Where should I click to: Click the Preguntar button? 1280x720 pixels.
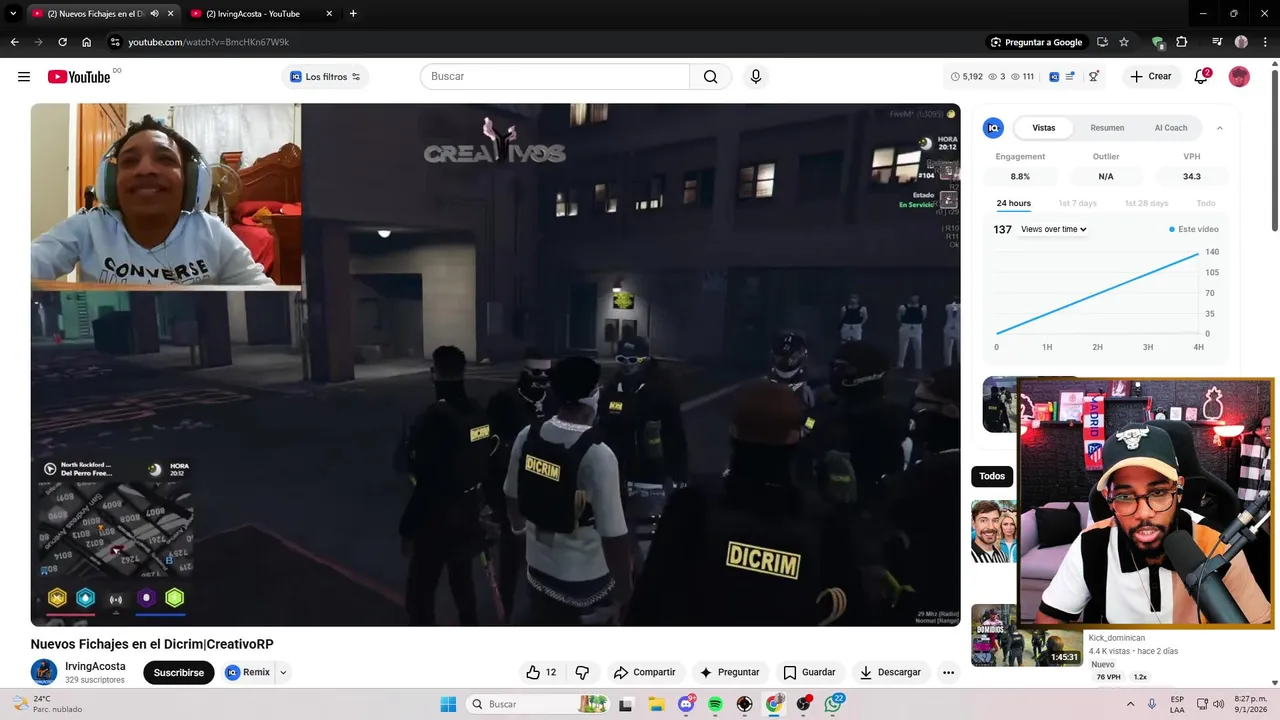coord(729,672)
